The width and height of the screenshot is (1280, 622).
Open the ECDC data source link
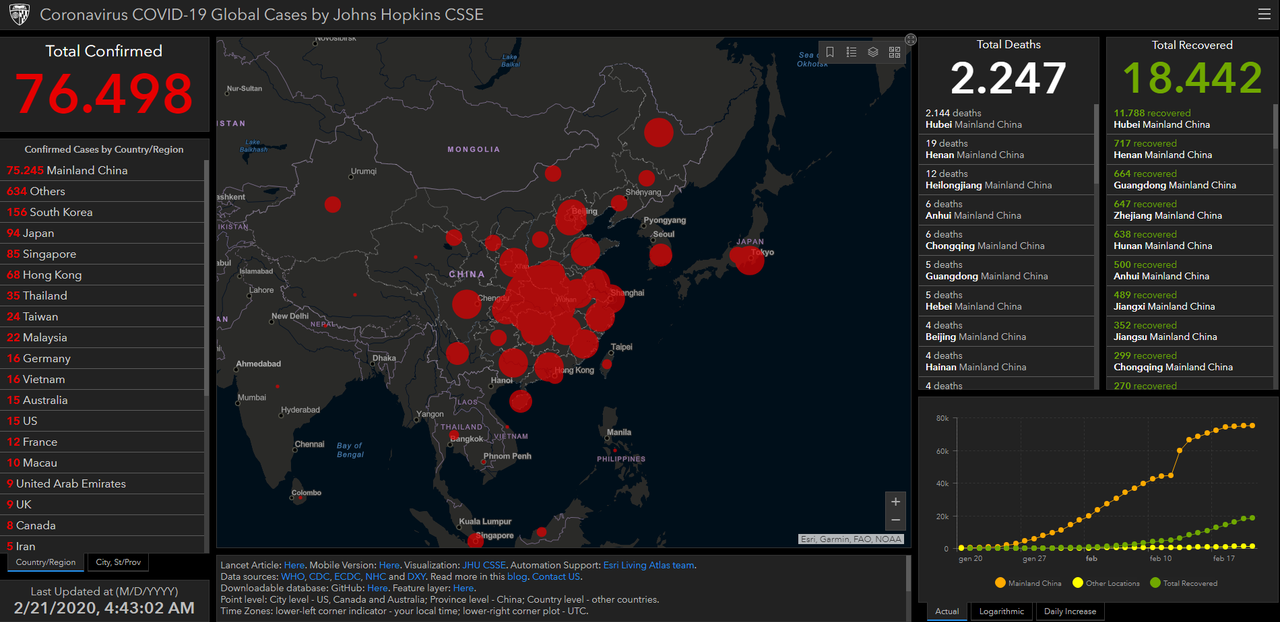point(348,577)
